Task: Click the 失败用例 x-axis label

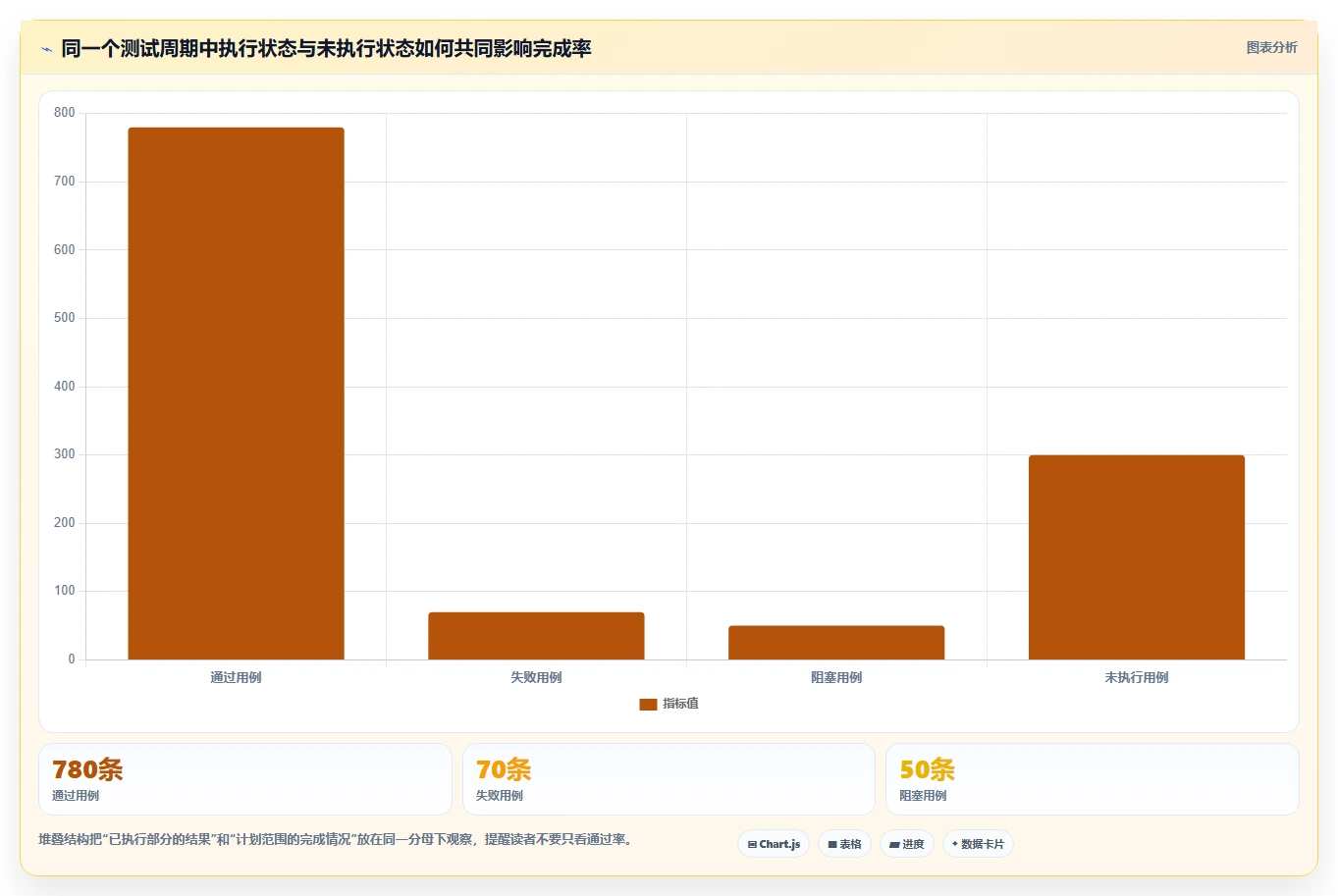Action: click(x=536, y=677)
